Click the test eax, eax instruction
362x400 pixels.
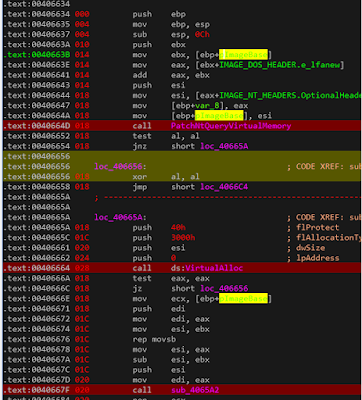point(171,278)
